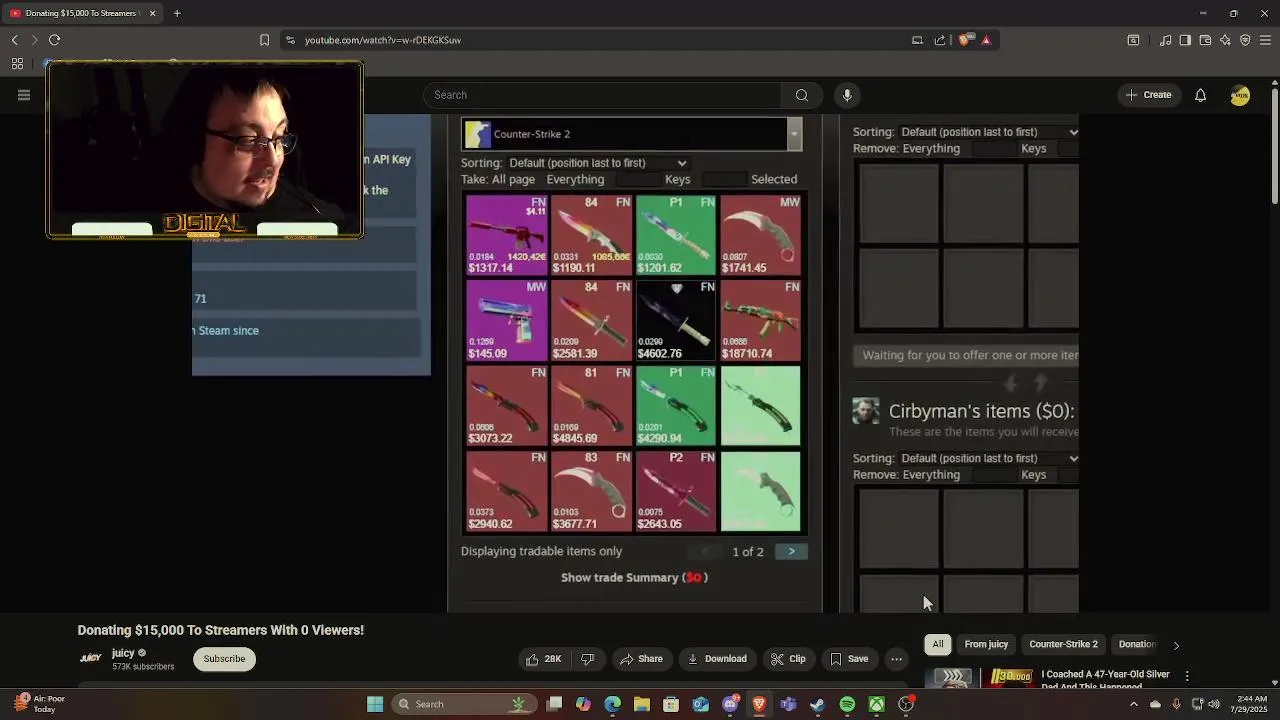Bookmark this page via address bar icon
Image resolution: width=1280 pixels, height=720 pixels.
[x=264, y=40]
